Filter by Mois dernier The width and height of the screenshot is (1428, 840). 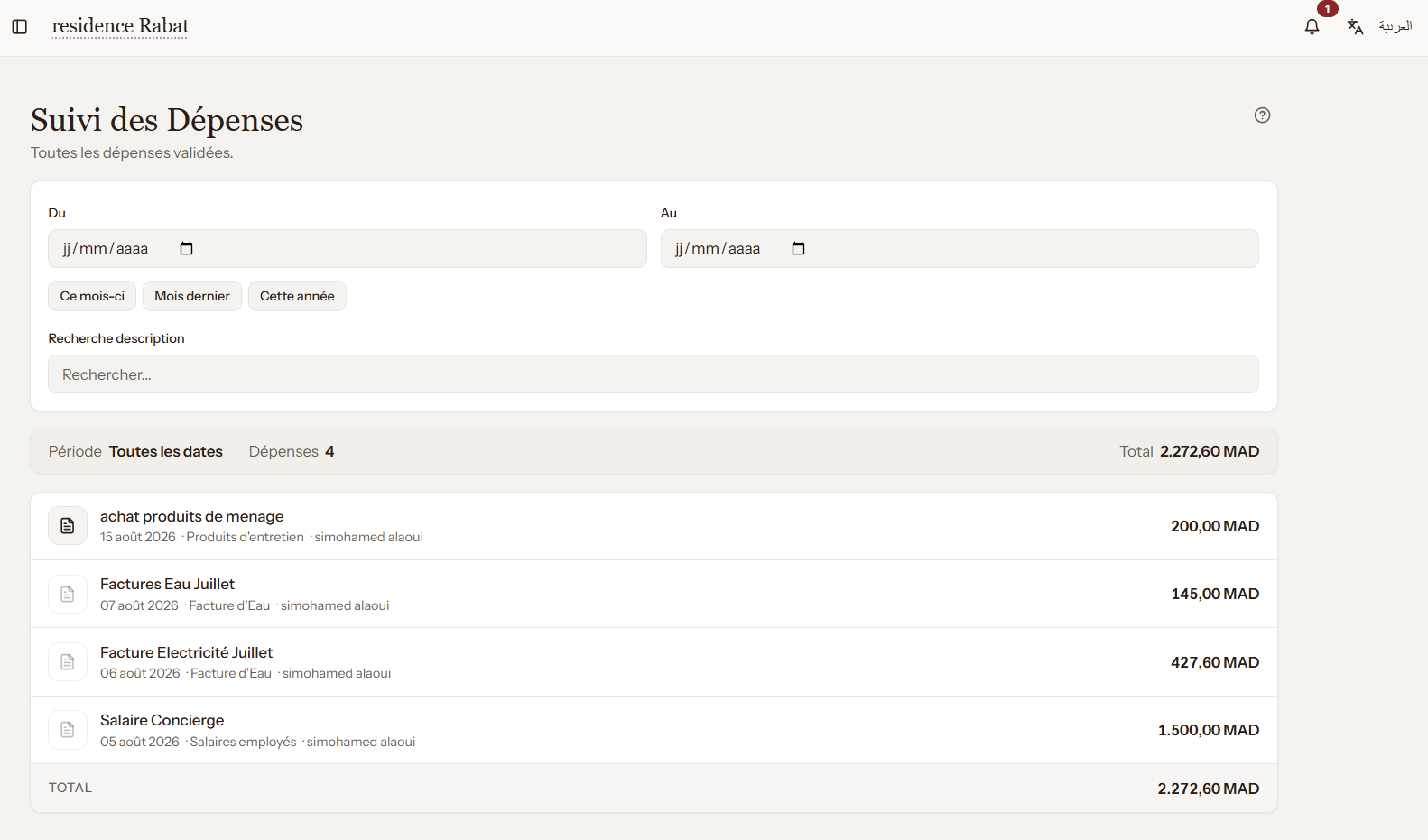(192, 296)
